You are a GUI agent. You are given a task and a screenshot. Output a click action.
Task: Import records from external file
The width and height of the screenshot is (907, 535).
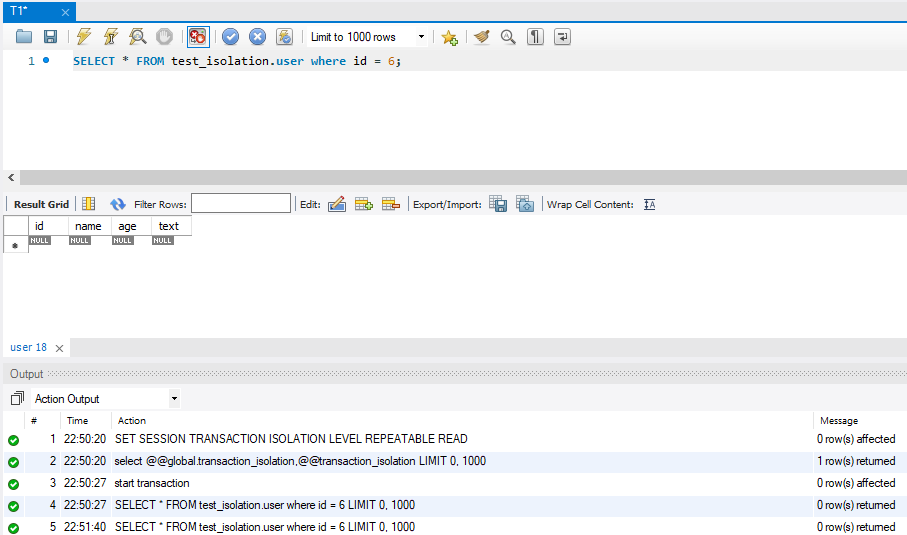pos(525,204)
